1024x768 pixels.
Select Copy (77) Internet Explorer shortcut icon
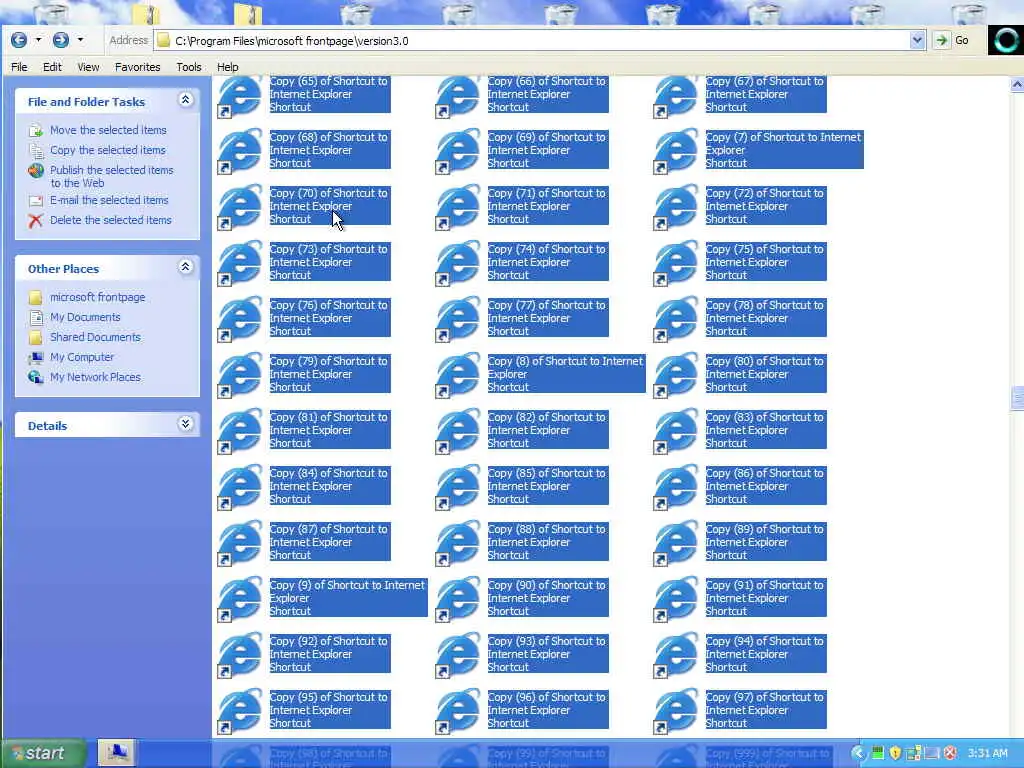point(458,319)
